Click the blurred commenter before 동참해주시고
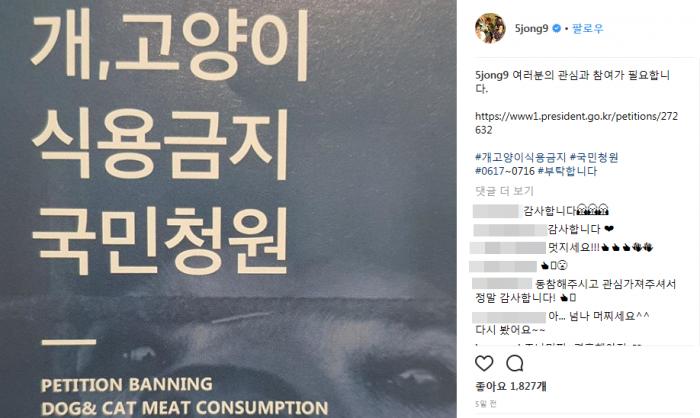The width and height of the screenshot is (700, 418). [502, 284]
